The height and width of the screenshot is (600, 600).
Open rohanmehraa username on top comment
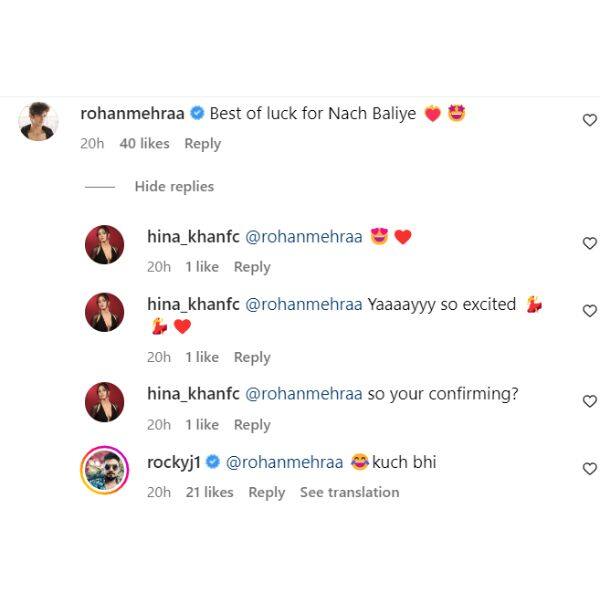(132, 113)
